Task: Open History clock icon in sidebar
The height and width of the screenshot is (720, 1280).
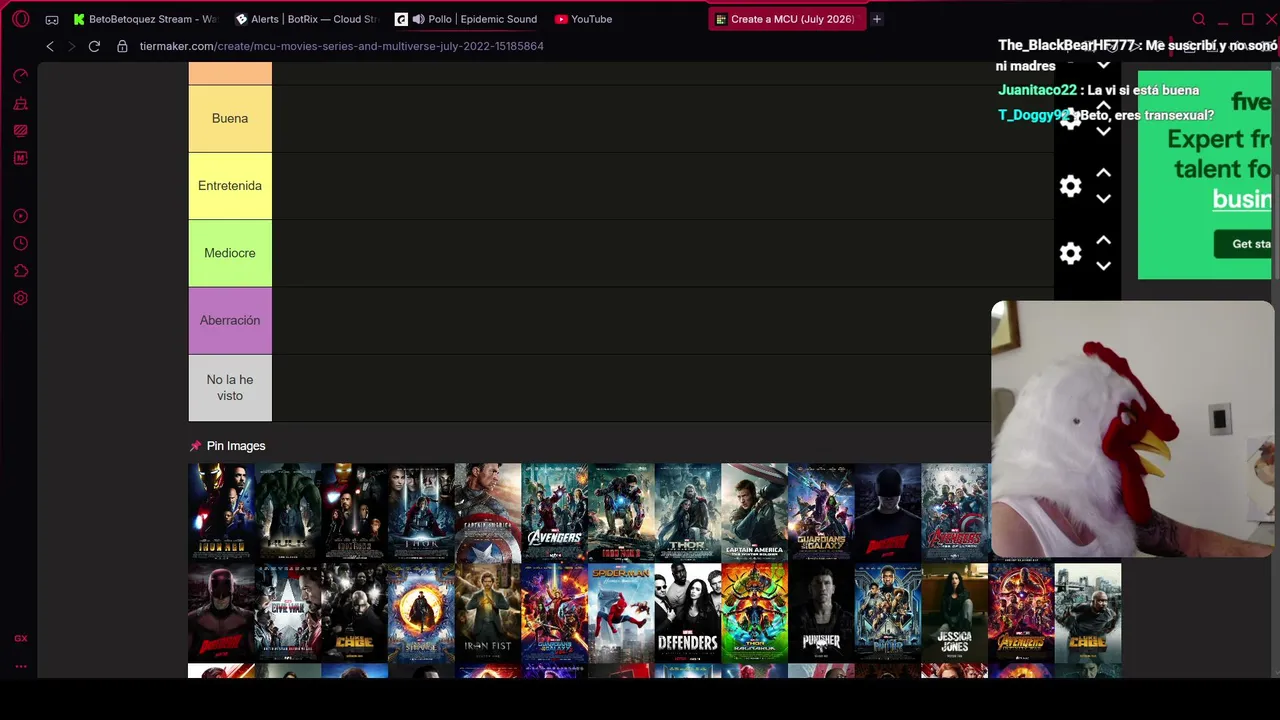Action: click(21, 243)
